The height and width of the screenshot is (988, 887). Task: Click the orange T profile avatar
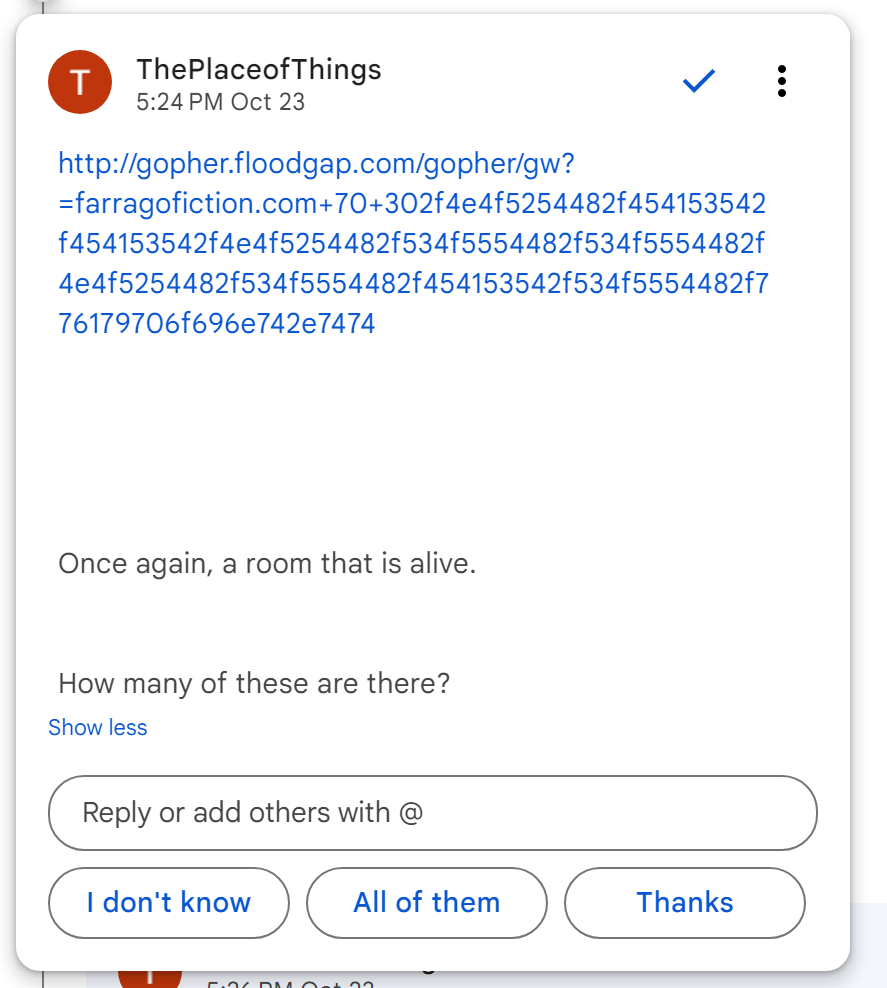pos(81,82)
